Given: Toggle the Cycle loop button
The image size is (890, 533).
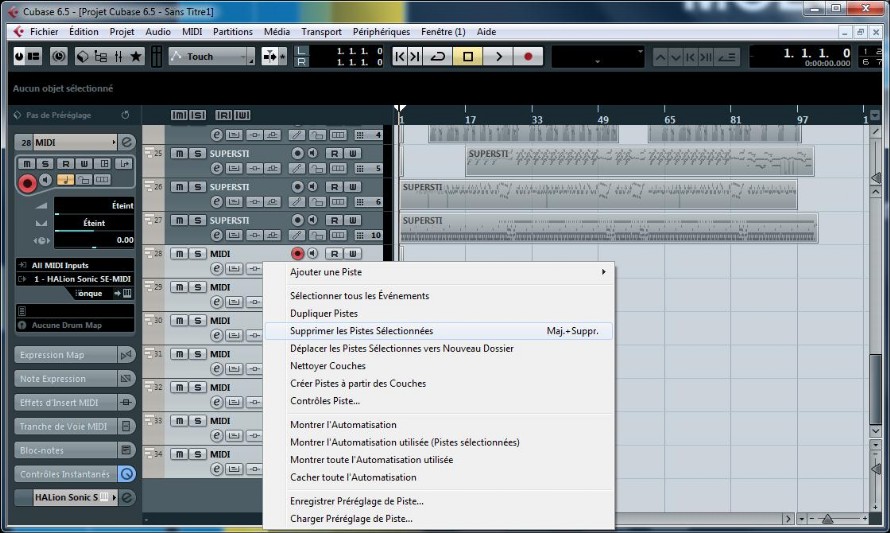Looking at the screenshot, I should click(x=438, y=56).
